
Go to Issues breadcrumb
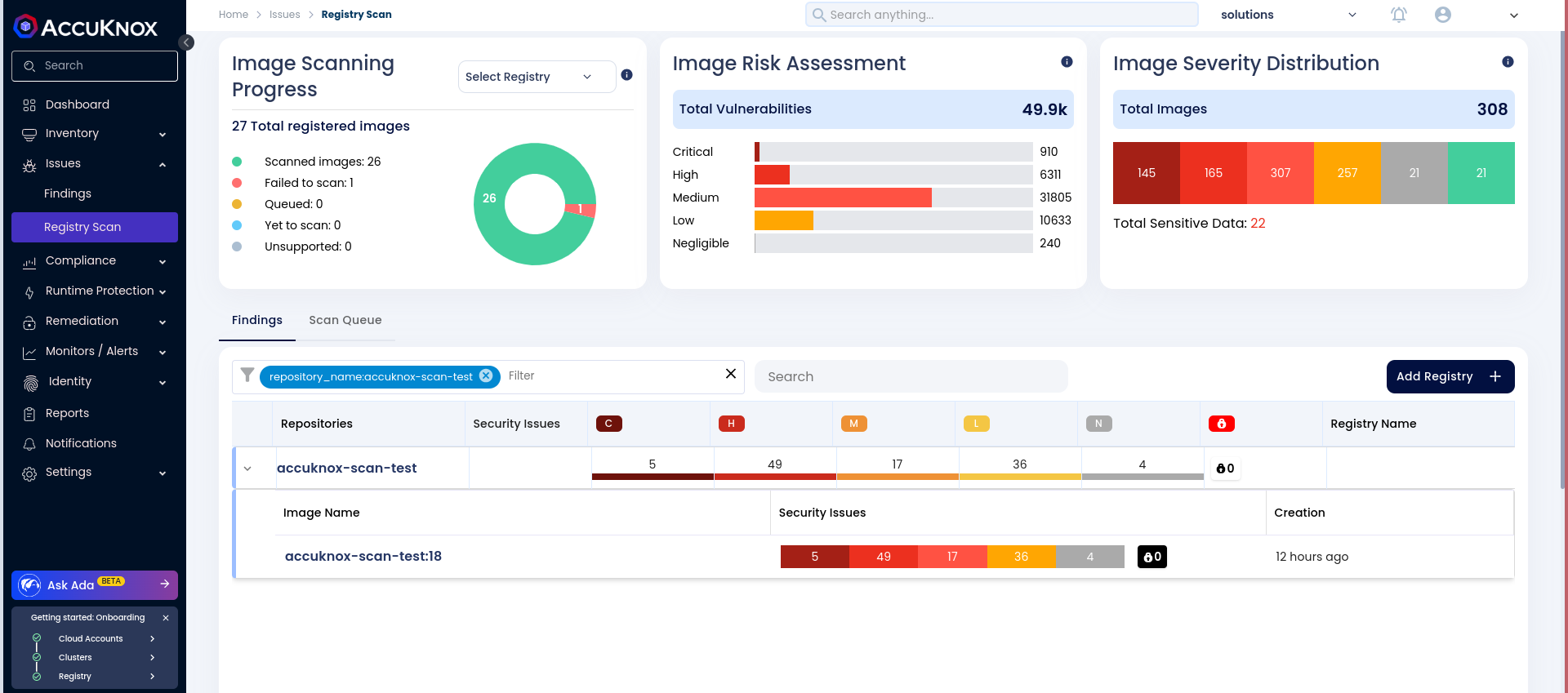(x=285, y=15)
